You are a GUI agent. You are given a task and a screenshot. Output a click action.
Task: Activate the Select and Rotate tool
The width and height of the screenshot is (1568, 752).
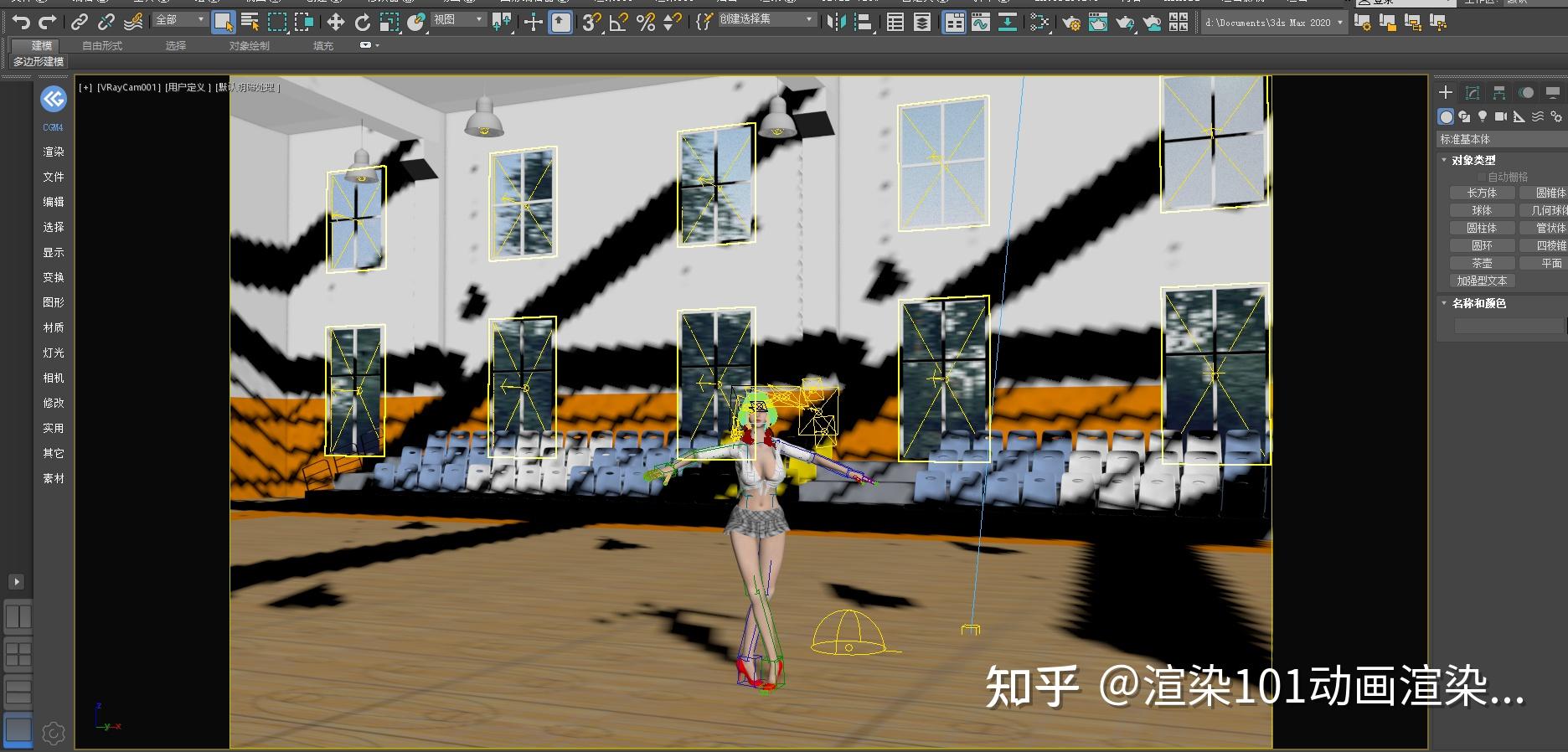tap(362, 22)
